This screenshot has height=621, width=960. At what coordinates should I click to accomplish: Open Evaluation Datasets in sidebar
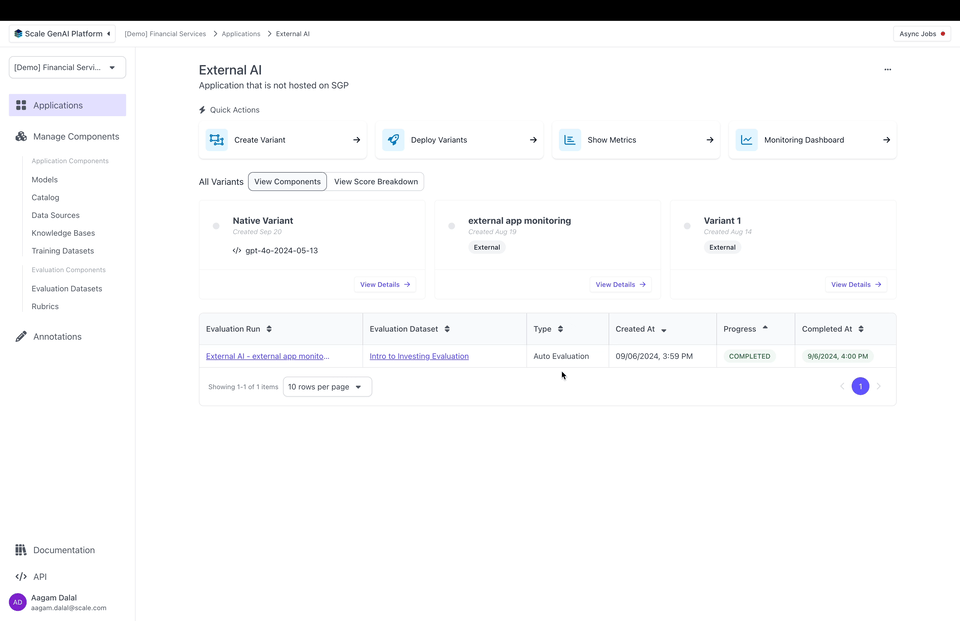67,288
